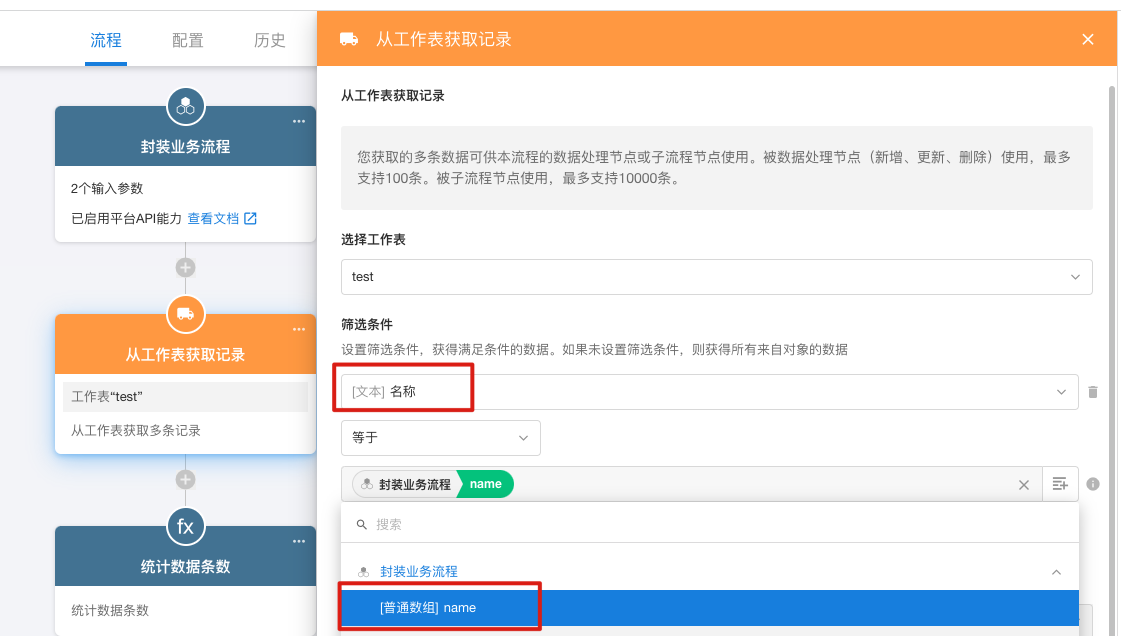The image size is (1121, 636).
Task: Open more options on 封装业务流程 node
Action: (x=298, y=121)
